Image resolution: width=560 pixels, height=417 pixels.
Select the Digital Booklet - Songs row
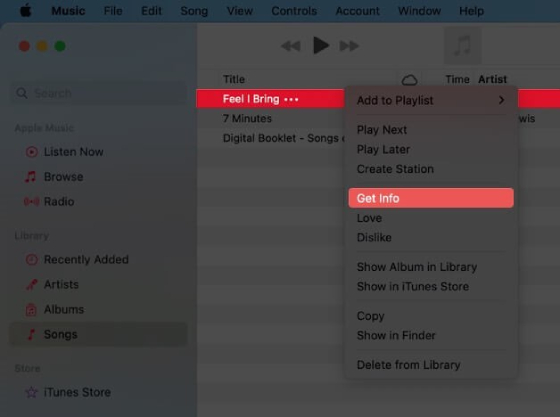pos(270,138)
